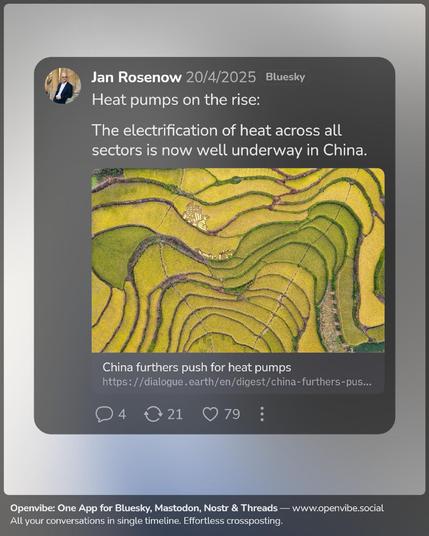Open the three-dot more options menu
429x536 pixels.
coord(262,414)
